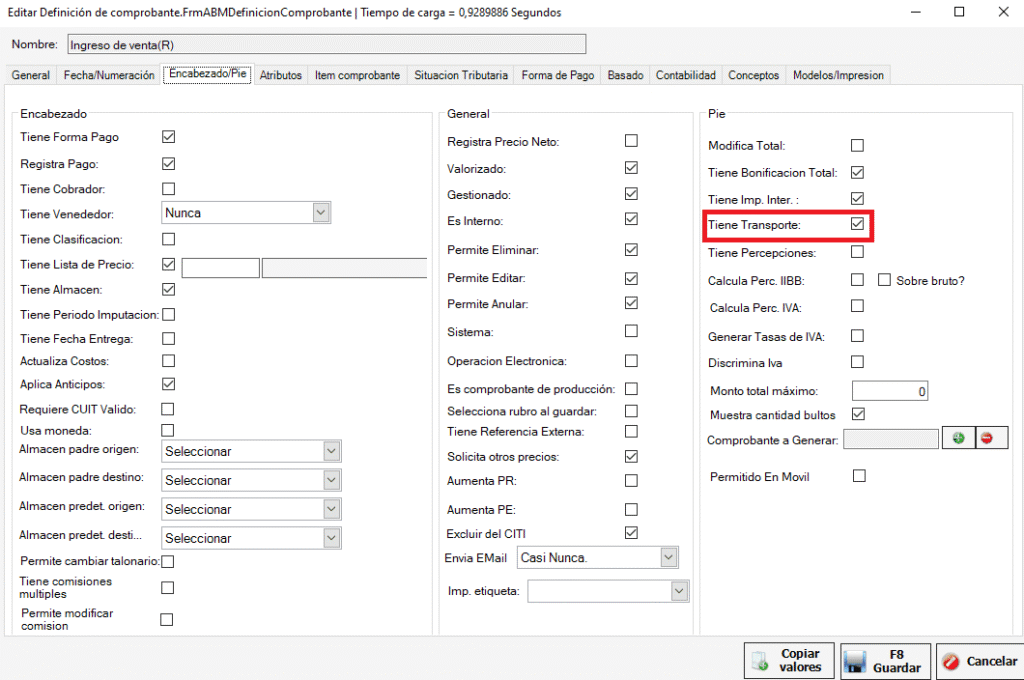Check the Sobre bruto? option
1024x680 pixels.
(884, 280)
